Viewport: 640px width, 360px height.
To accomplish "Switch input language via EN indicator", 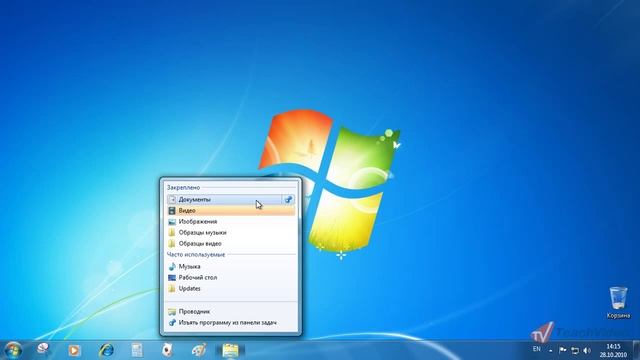I will pos(537,349).
